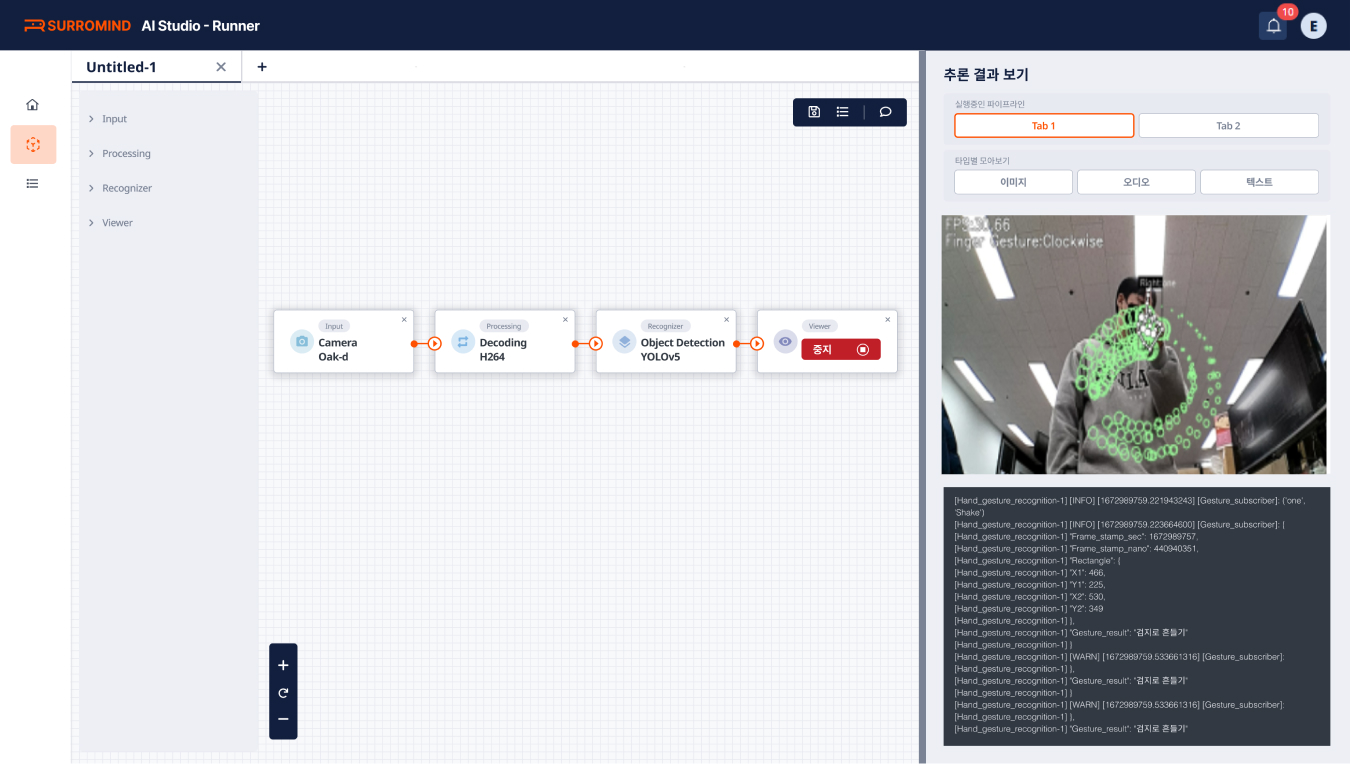Image resolution: width=1350 pixels, height=764 pixels.
Task: Open the list icon in left sidebar
Action: [33, 184]
